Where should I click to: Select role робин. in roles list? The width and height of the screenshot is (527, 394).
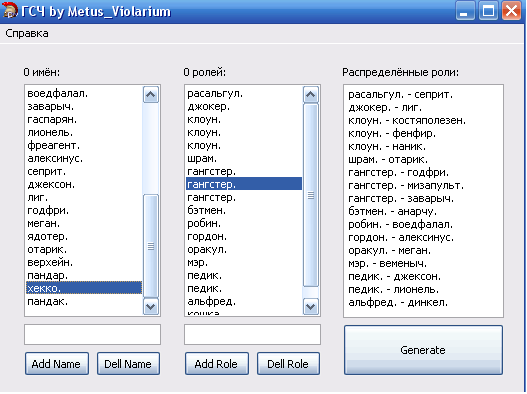coord(244,223)
